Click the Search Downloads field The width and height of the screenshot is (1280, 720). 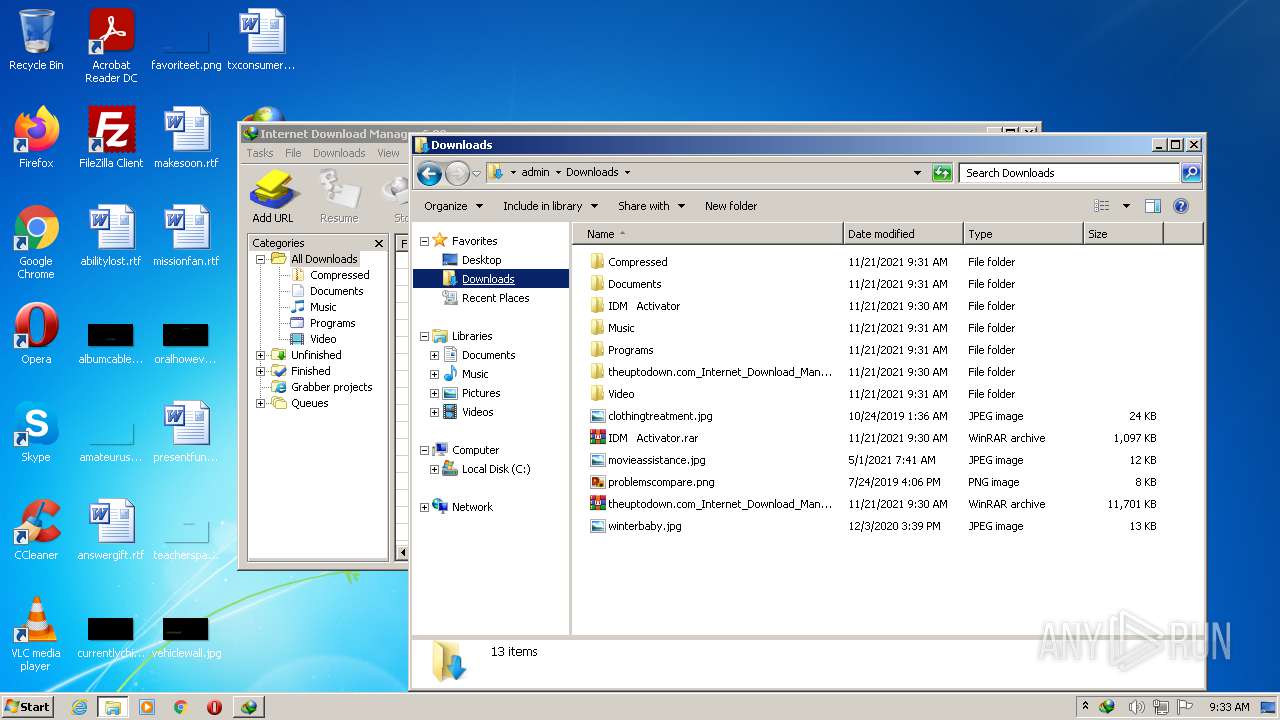coord(1068,173)
